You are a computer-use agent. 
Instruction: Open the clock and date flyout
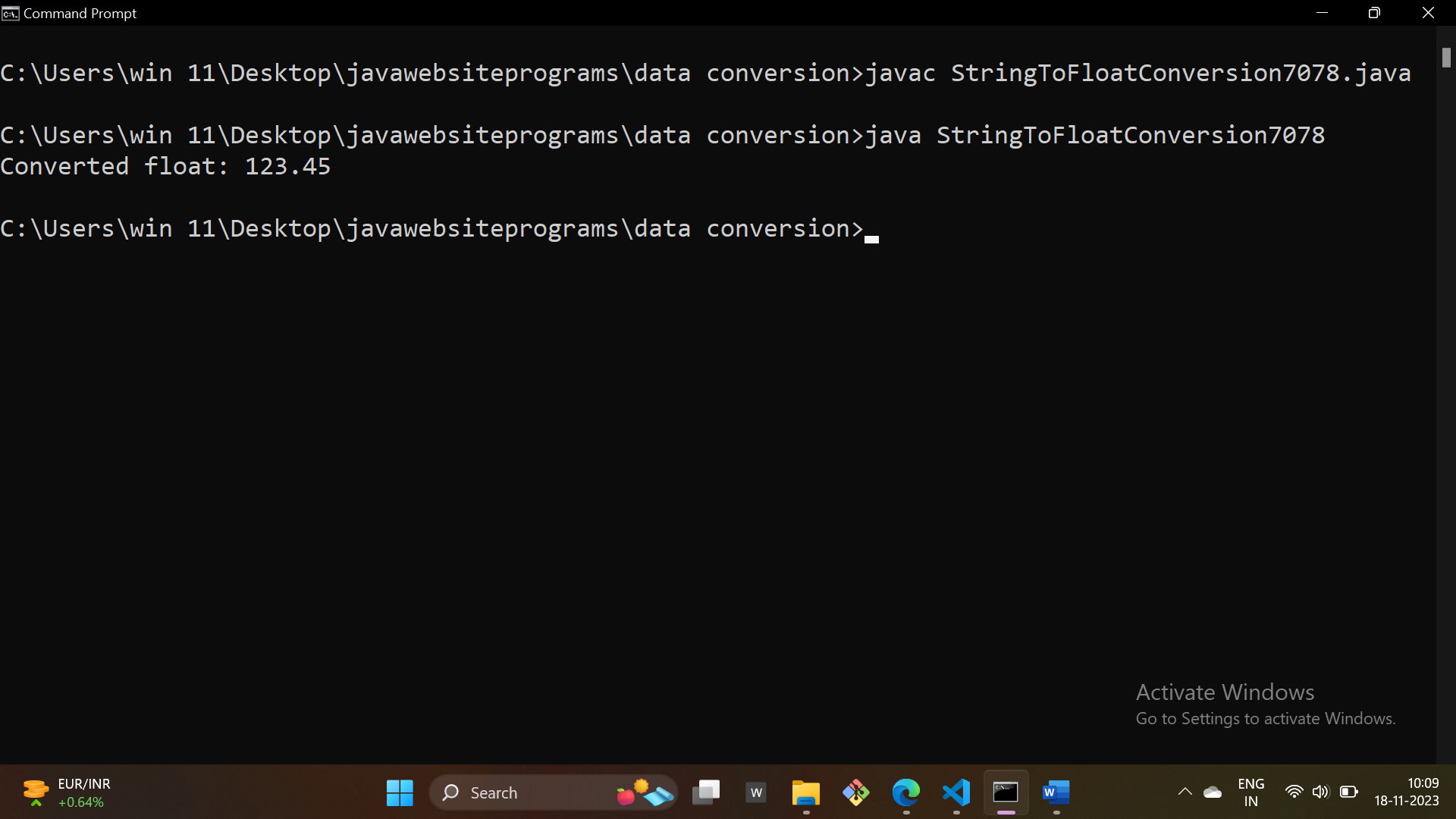1407,792
